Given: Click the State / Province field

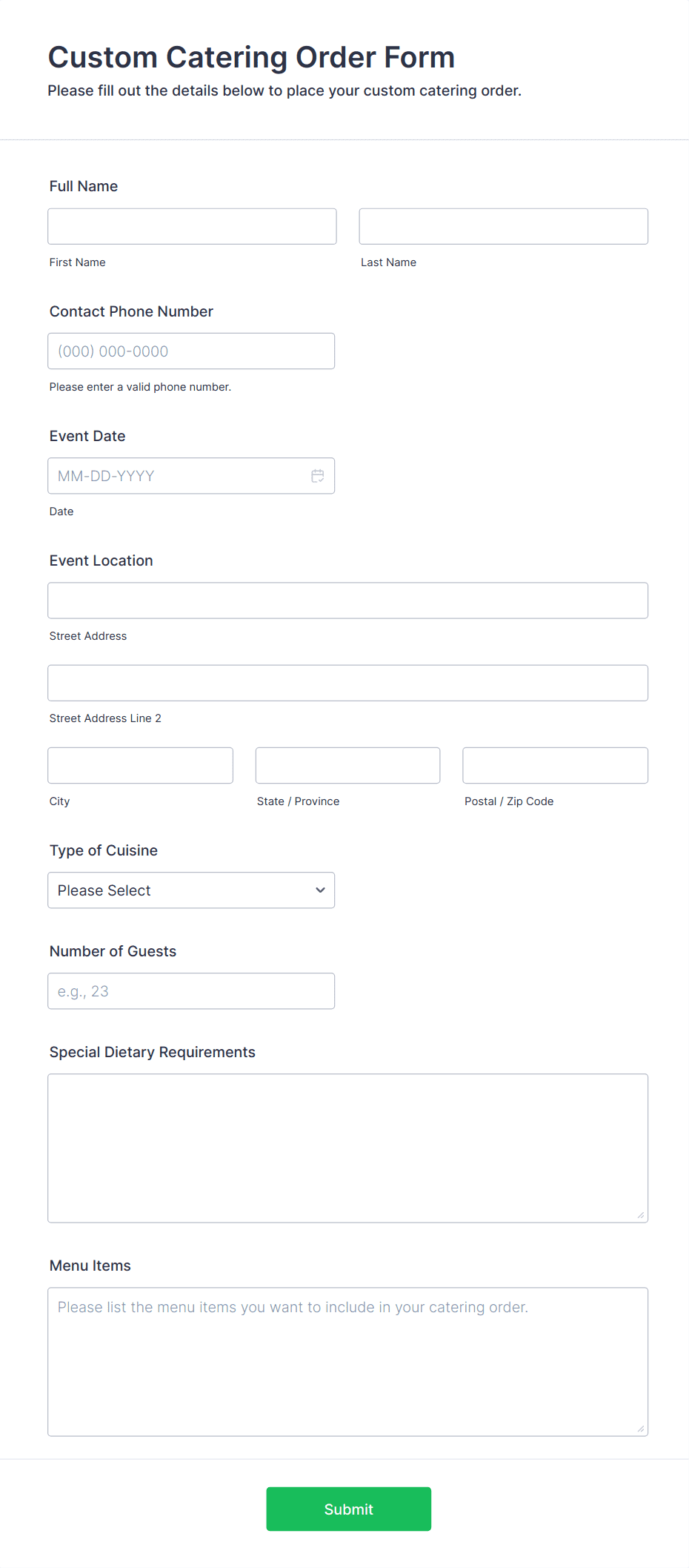Looking at the screenshot, I should click(347, 765).
